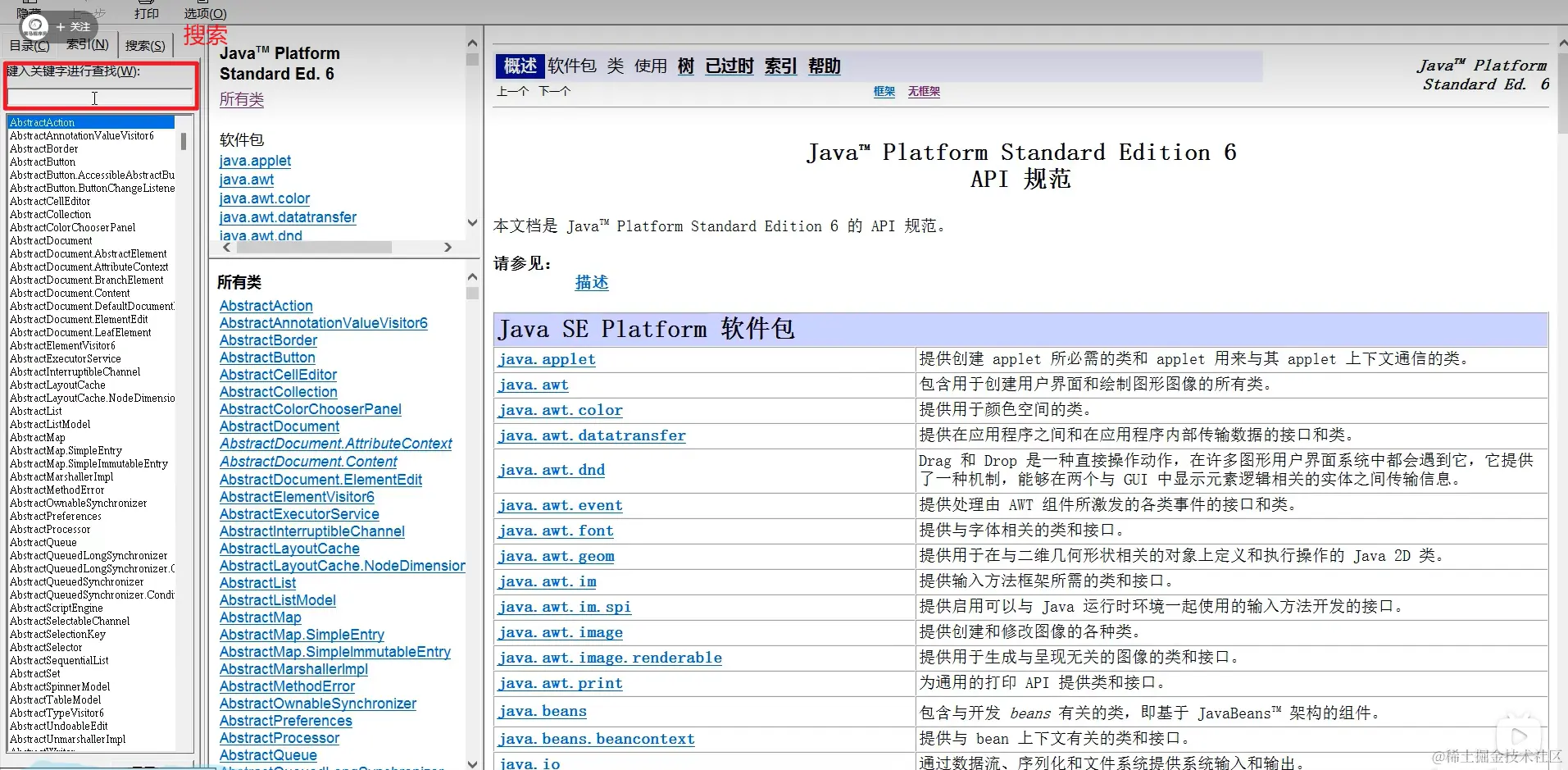Select 软件包 in the API navigation bar
The height and width of the screenshot is (770, 1568).
pos(572,66)
